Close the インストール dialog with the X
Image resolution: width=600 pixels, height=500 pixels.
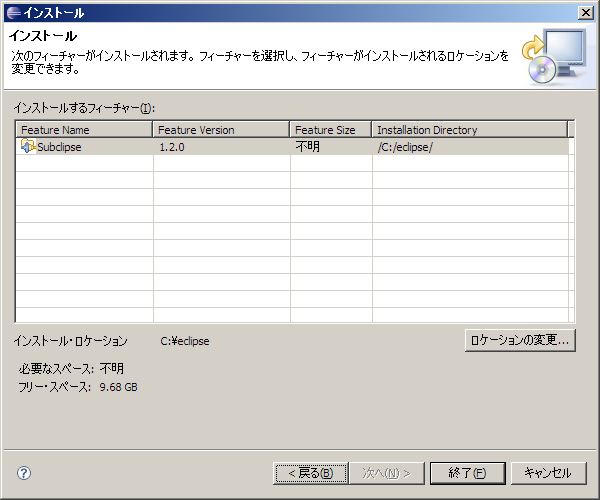pyautogui.click(x=586, y=12)
